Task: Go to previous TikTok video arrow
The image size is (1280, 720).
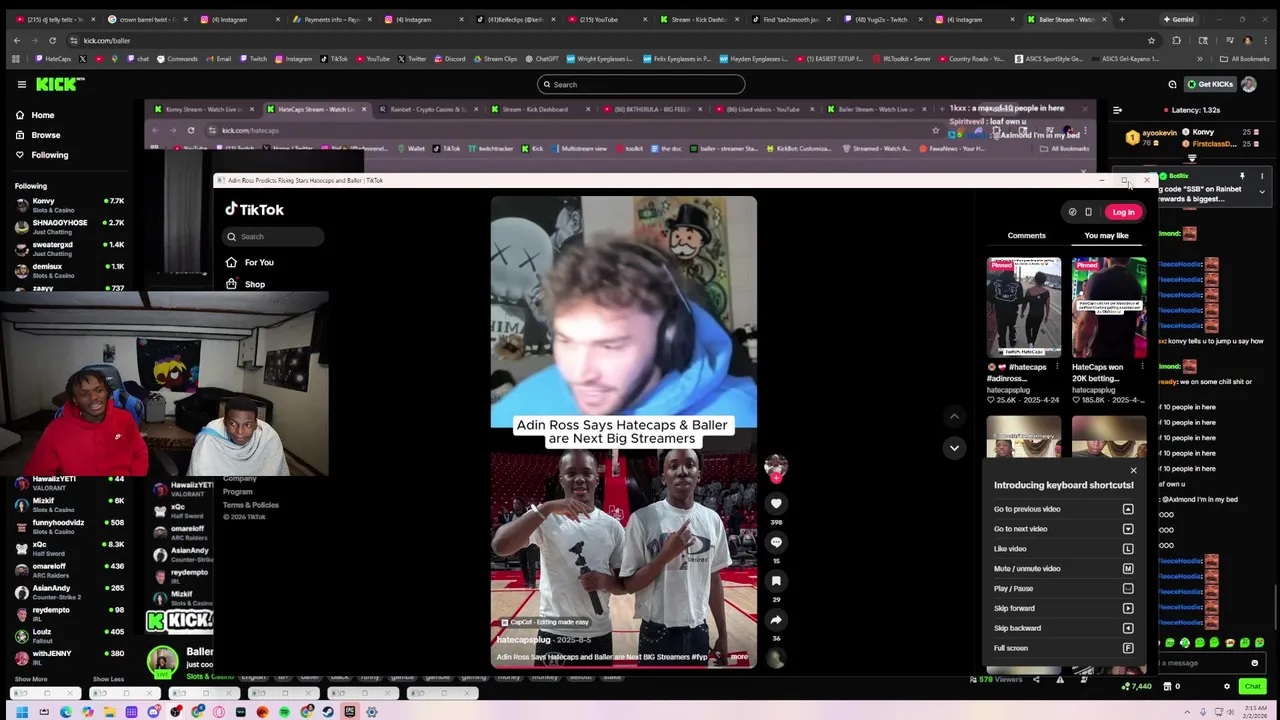Action: [x=954, y=416]
